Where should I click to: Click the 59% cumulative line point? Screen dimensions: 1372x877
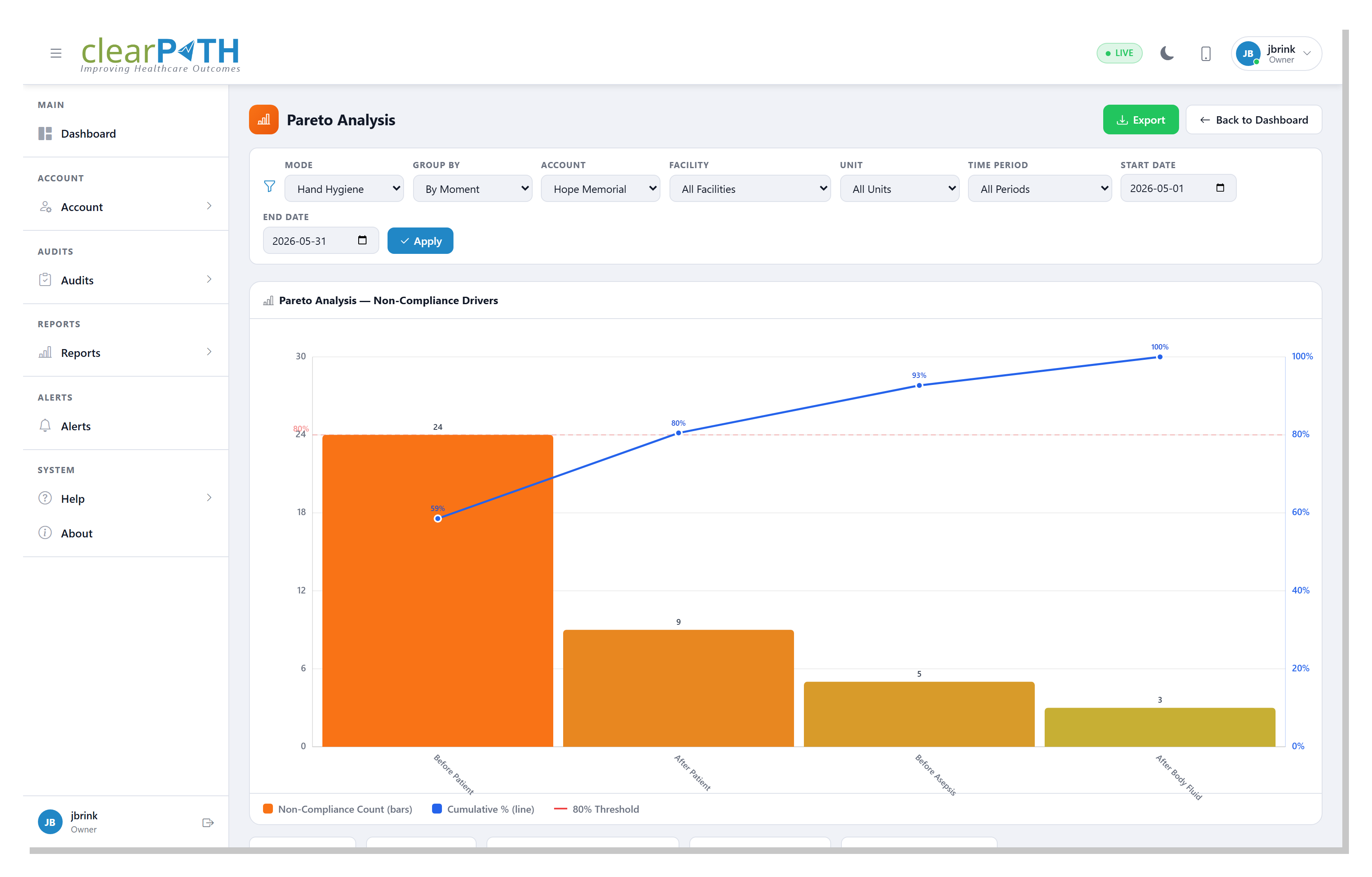[x=437, y=518]
